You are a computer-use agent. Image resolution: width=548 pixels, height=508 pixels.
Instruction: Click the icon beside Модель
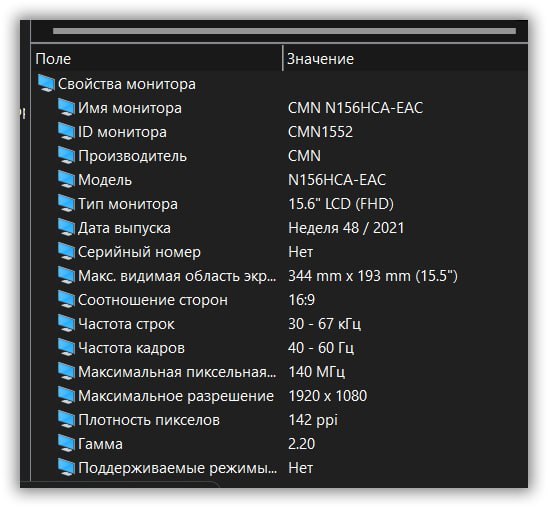[x=66, y=180]
